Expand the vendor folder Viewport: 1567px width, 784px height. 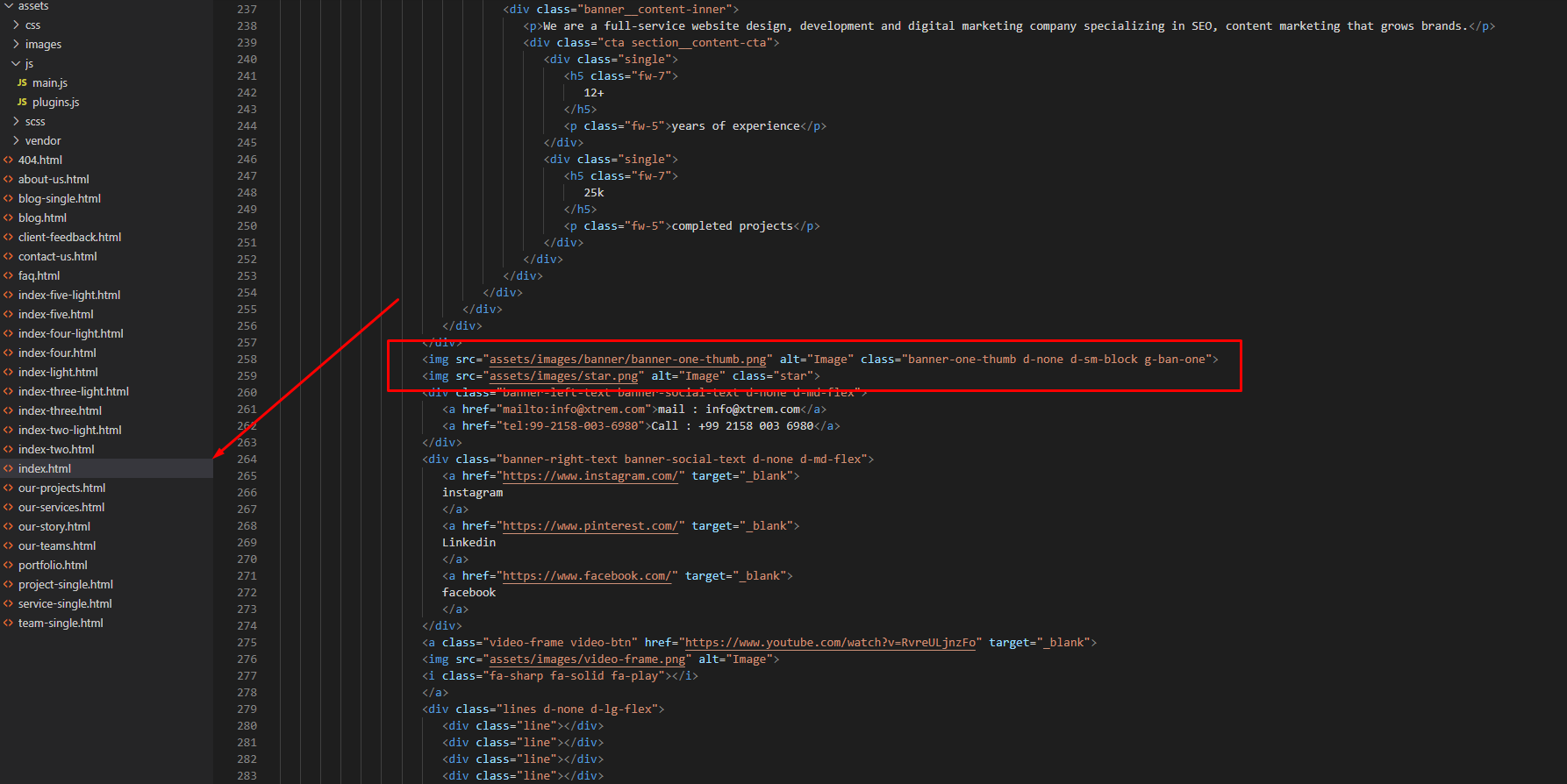[x=17, y=140]
